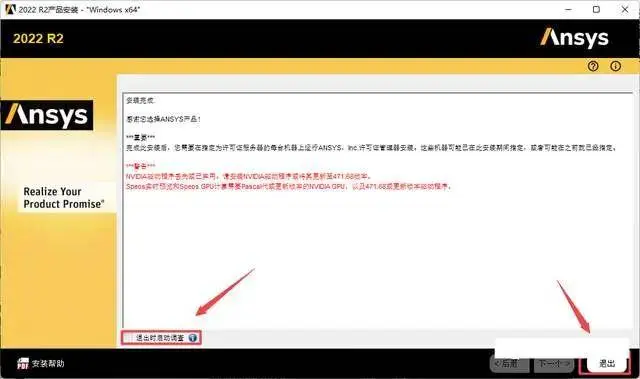Click the Ansys logo on left sidebar
640x379 pixels.
47,115
